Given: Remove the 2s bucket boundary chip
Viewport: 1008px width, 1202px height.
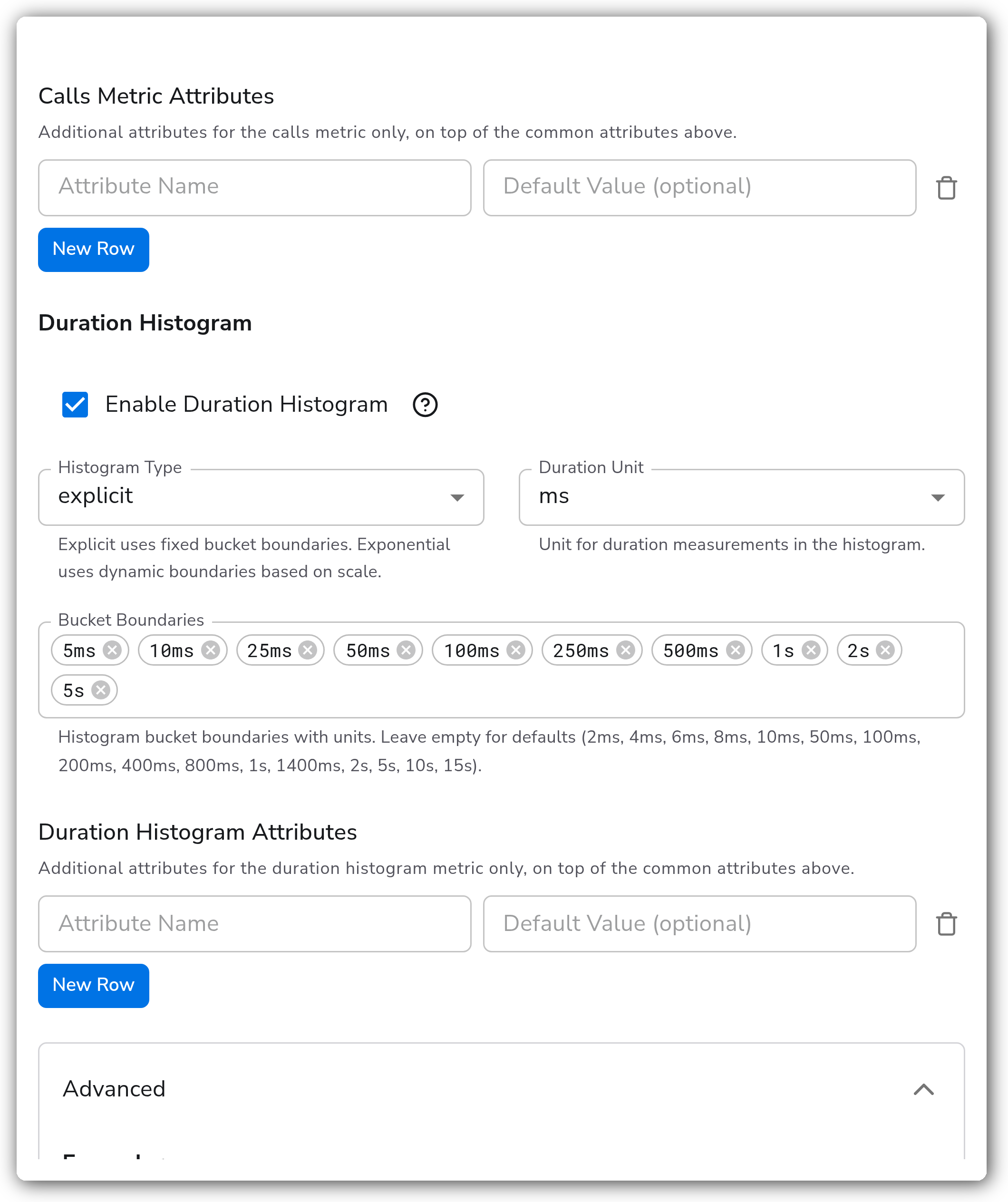Looking at the screenshot, I should pyautogui.click(x=885, y=649).
